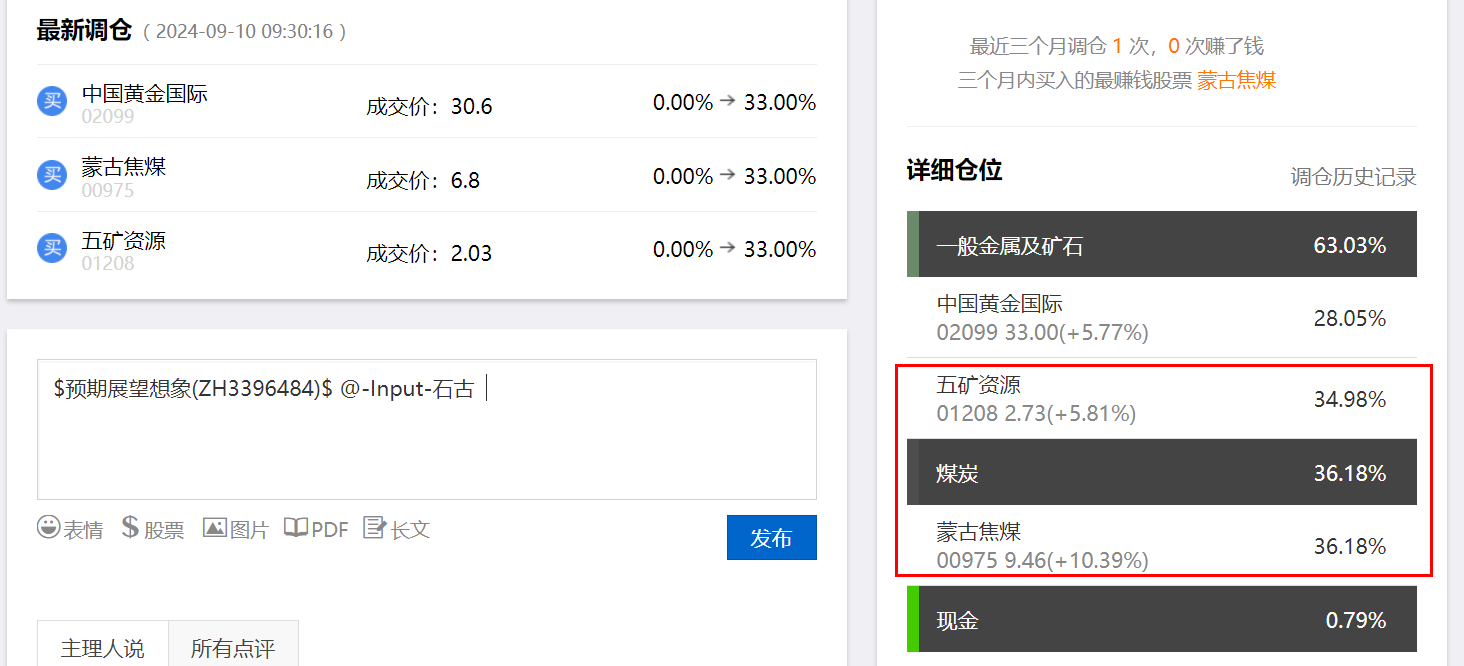Attach an image with the 图片 icon
The height and width of the screenshot is (666, 1464).
(x=236, y=529)
